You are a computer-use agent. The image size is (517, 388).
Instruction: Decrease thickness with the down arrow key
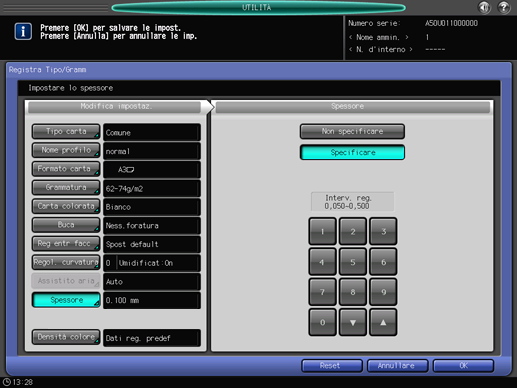(353, 322)
